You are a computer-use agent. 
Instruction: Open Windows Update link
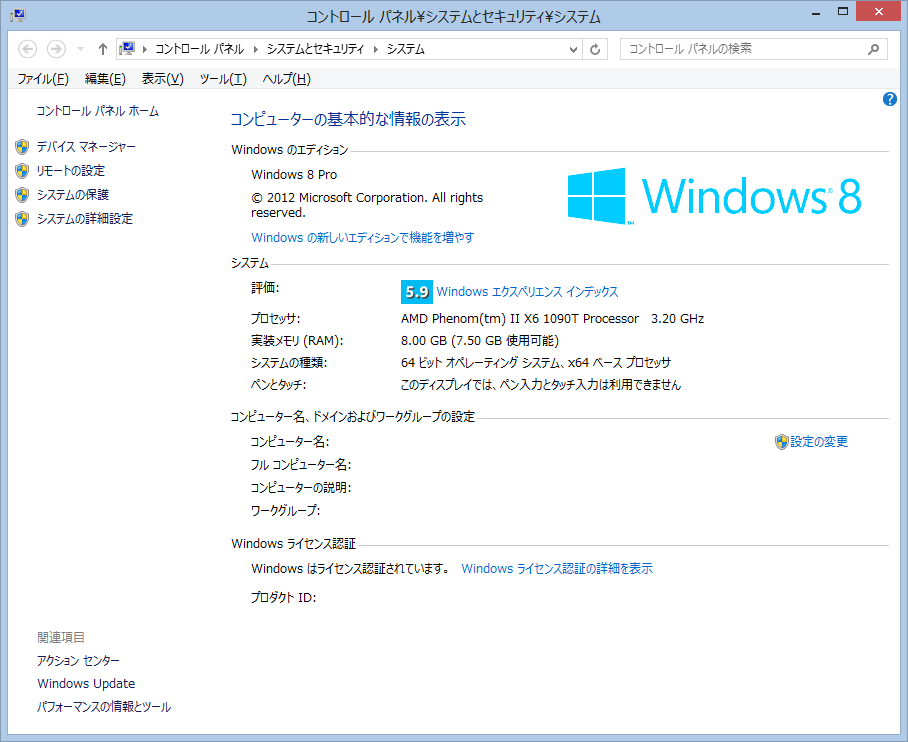pos(86,683)
